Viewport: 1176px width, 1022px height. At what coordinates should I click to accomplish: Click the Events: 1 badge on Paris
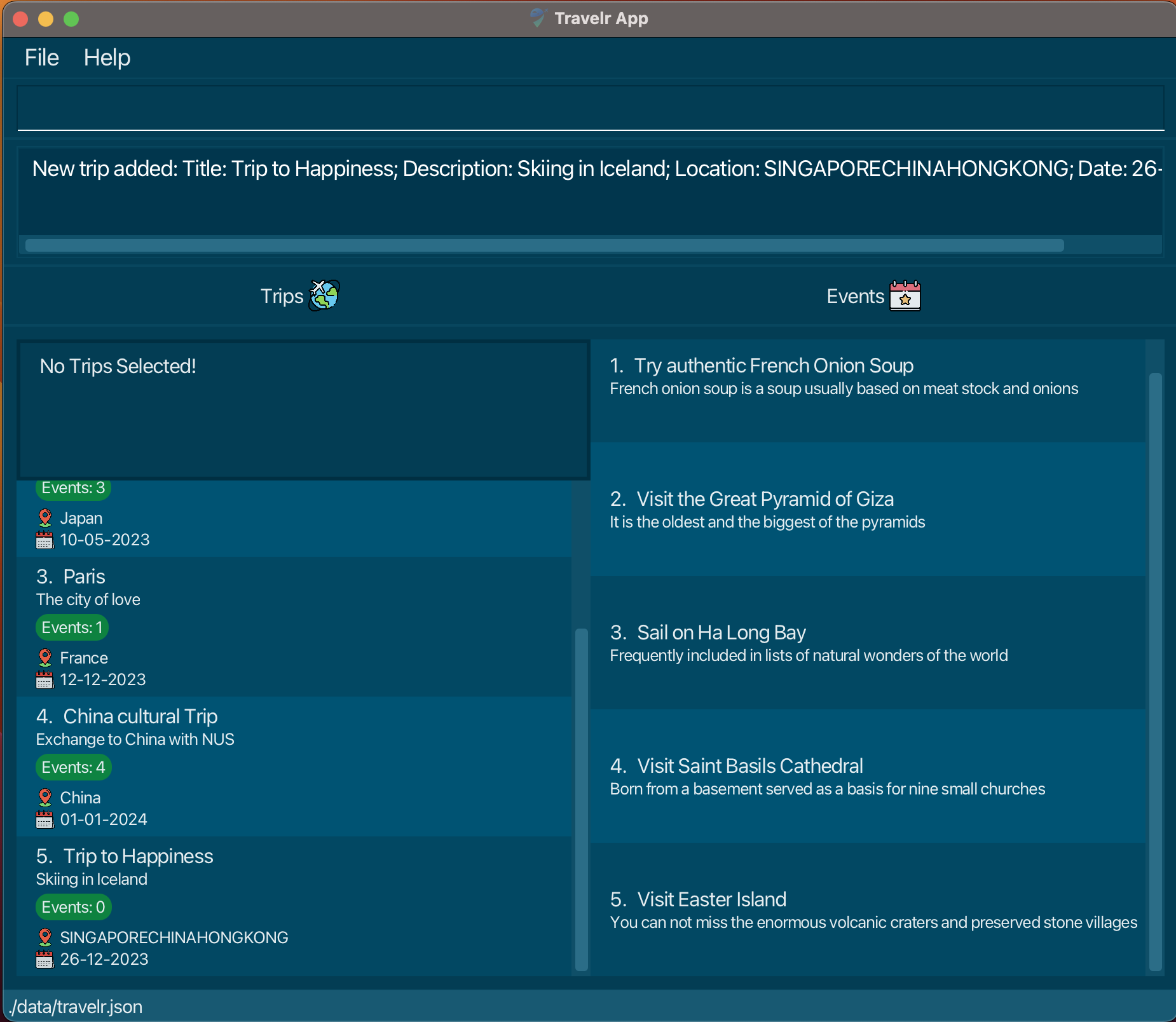tap(72, 627)
